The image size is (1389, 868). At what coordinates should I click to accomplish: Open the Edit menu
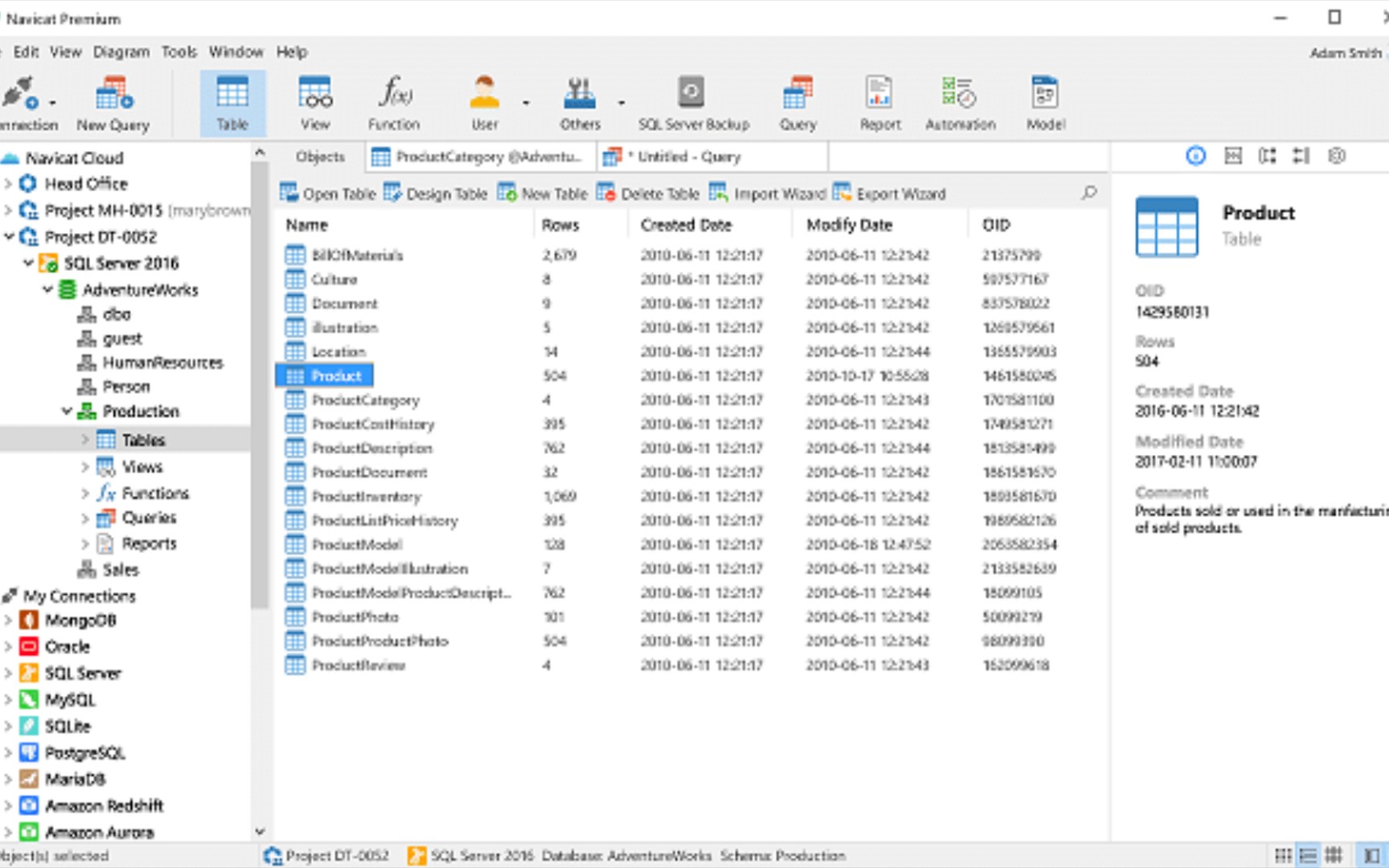pos(26,52)
